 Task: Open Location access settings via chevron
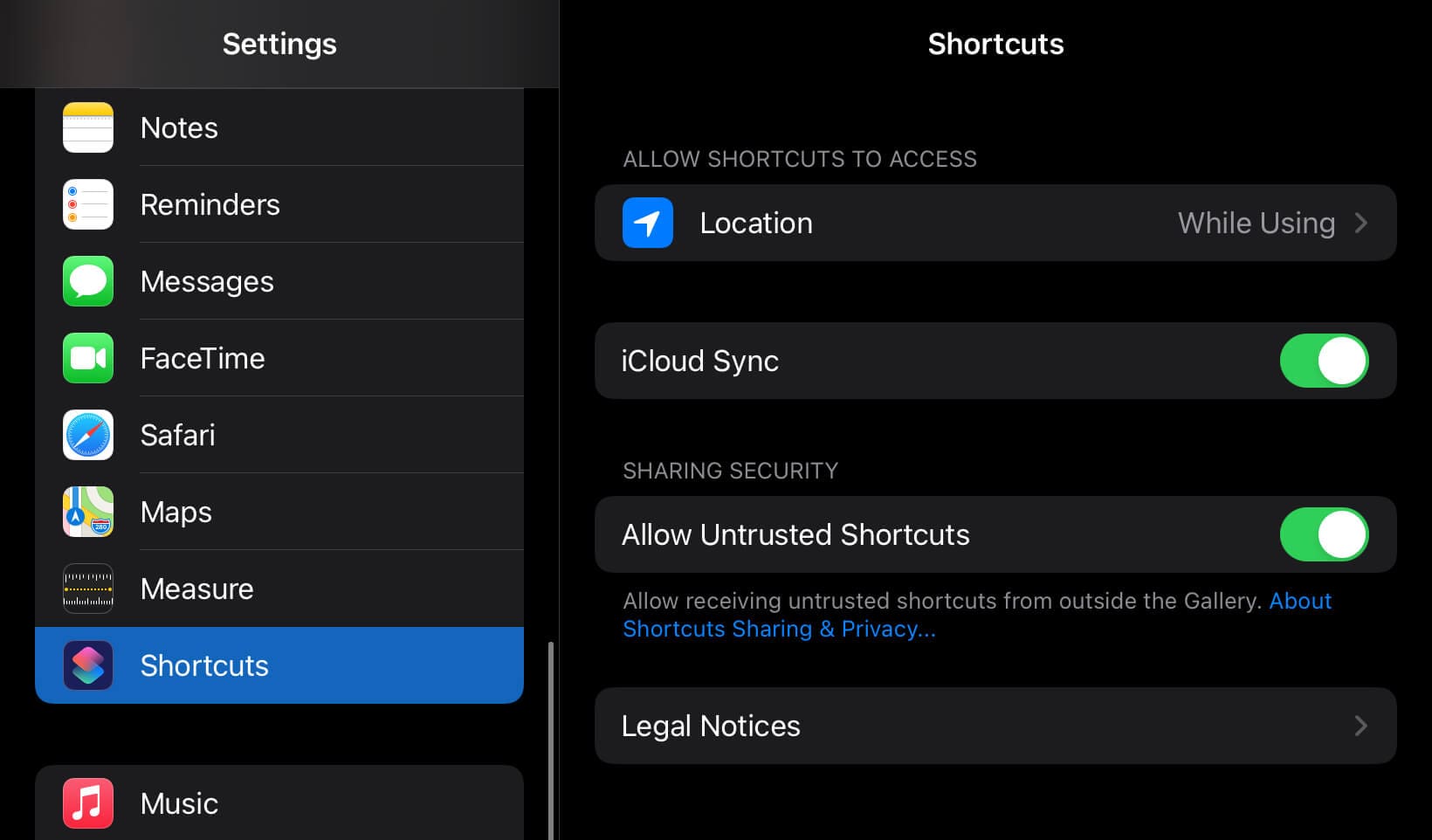1360,223
